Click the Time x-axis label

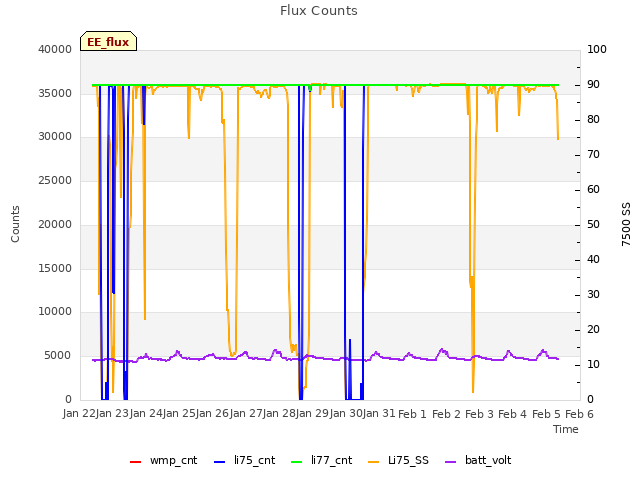[x=566, y=429]
